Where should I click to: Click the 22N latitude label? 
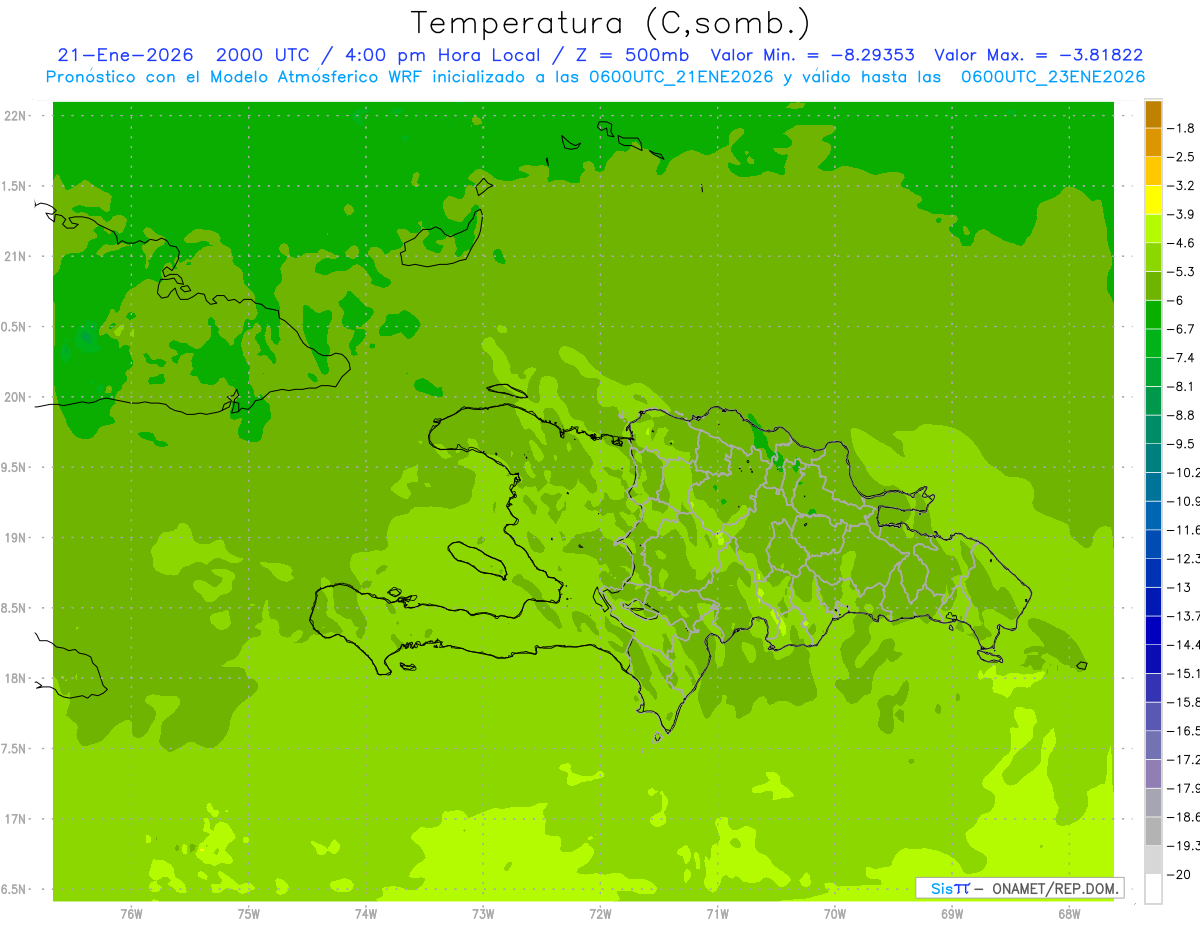click(17, 116)
